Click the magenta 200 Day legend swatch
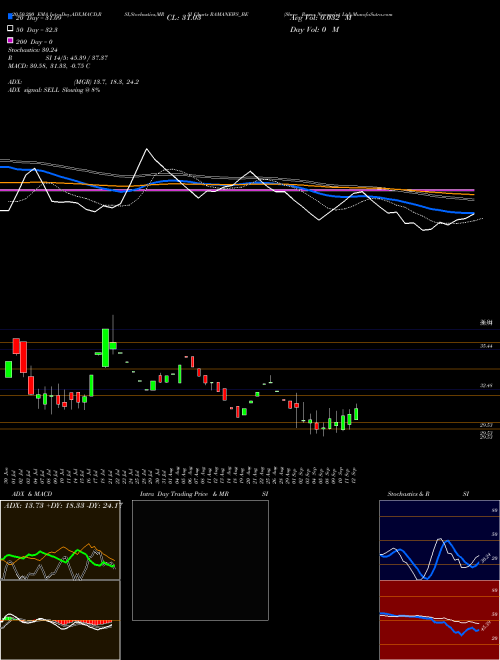 click(x=10, y=41)
